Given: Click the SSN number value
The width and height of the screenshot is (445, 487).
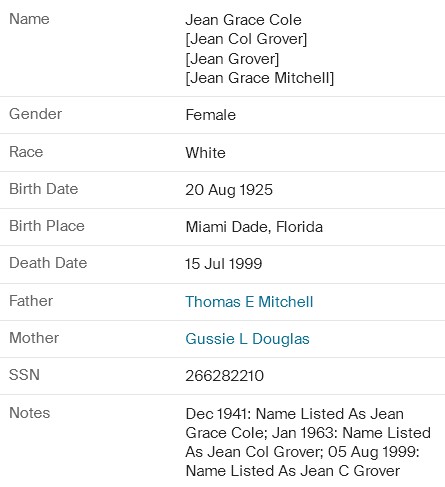Looking at the screenshot, I should (225, 376).
